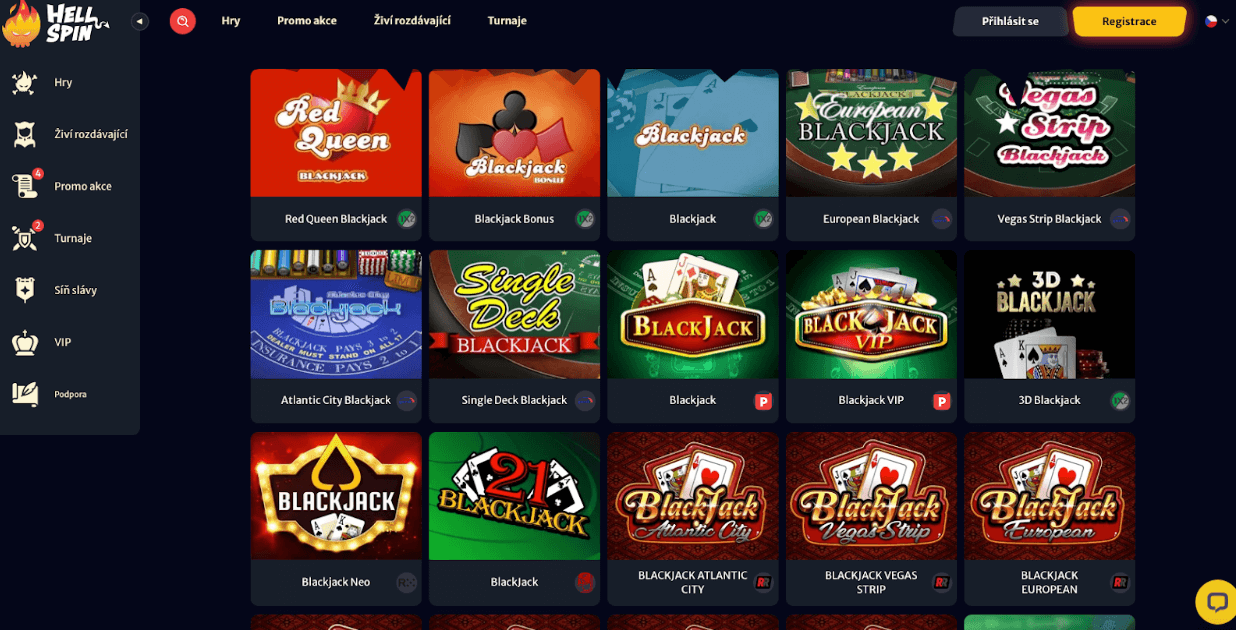Open Red Queen Blackjack game thumbnail
This screenshot has width=1236, height=630.
pyautogui.click(x=336, y=133)
